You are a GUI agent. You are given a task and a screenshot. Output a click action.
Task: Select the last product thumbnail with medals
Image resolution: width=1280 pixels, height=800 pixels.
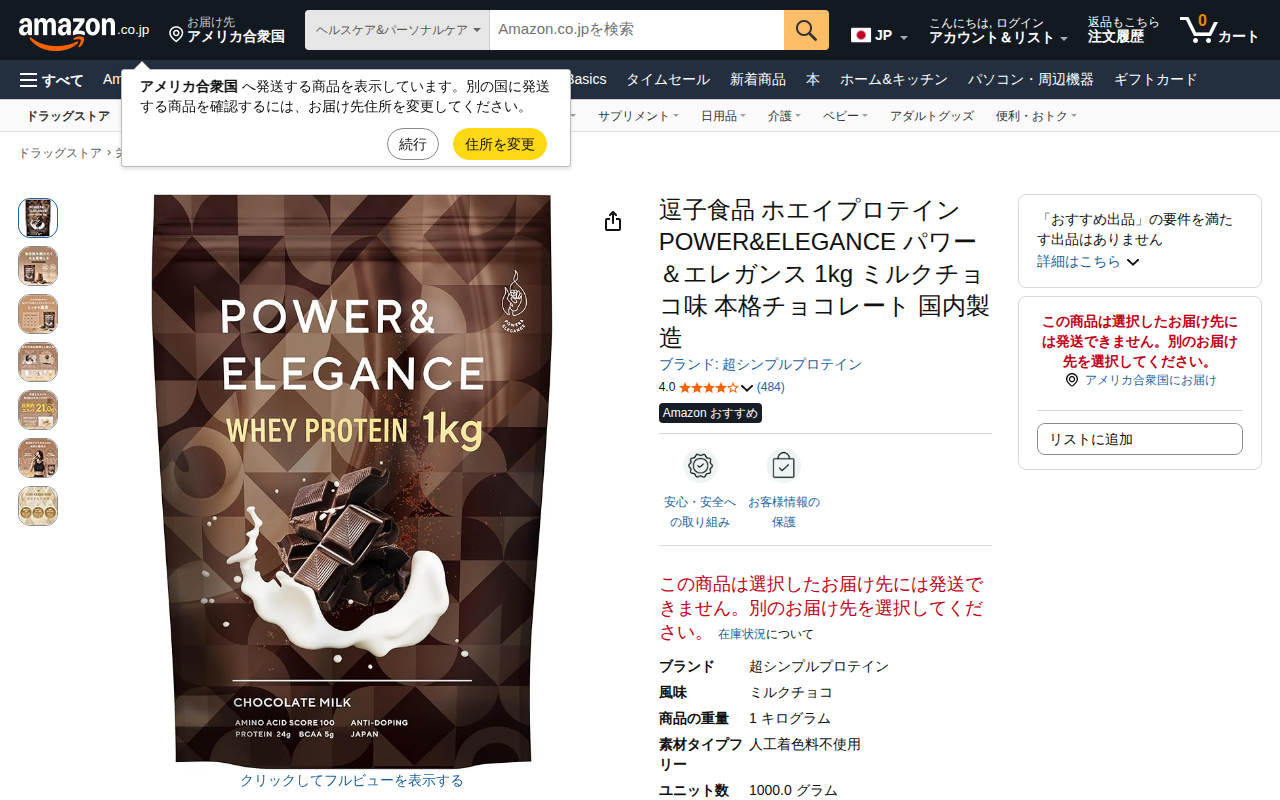click(38, 506)
